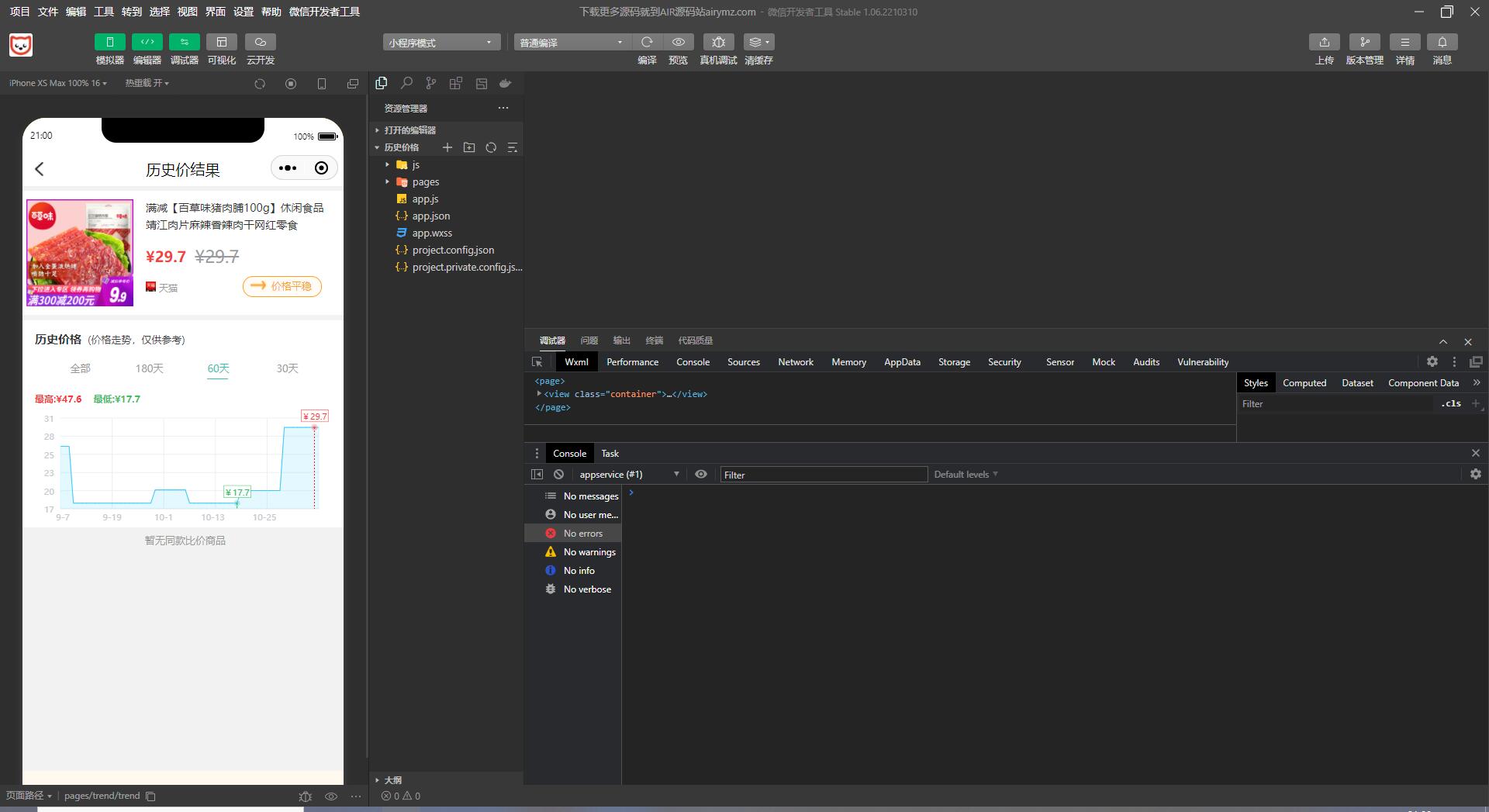Select the element inspector picker icon
This screenshot has height=812, width=1489.
(537, 362)
